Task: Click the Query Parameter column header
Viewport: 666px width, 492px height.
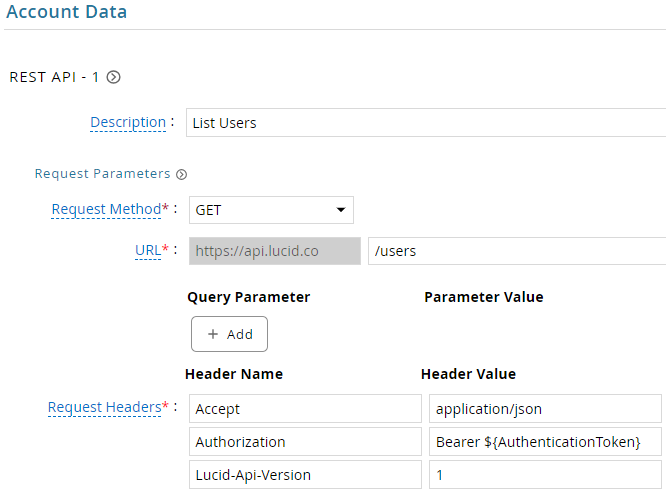Action: point(248,297)
